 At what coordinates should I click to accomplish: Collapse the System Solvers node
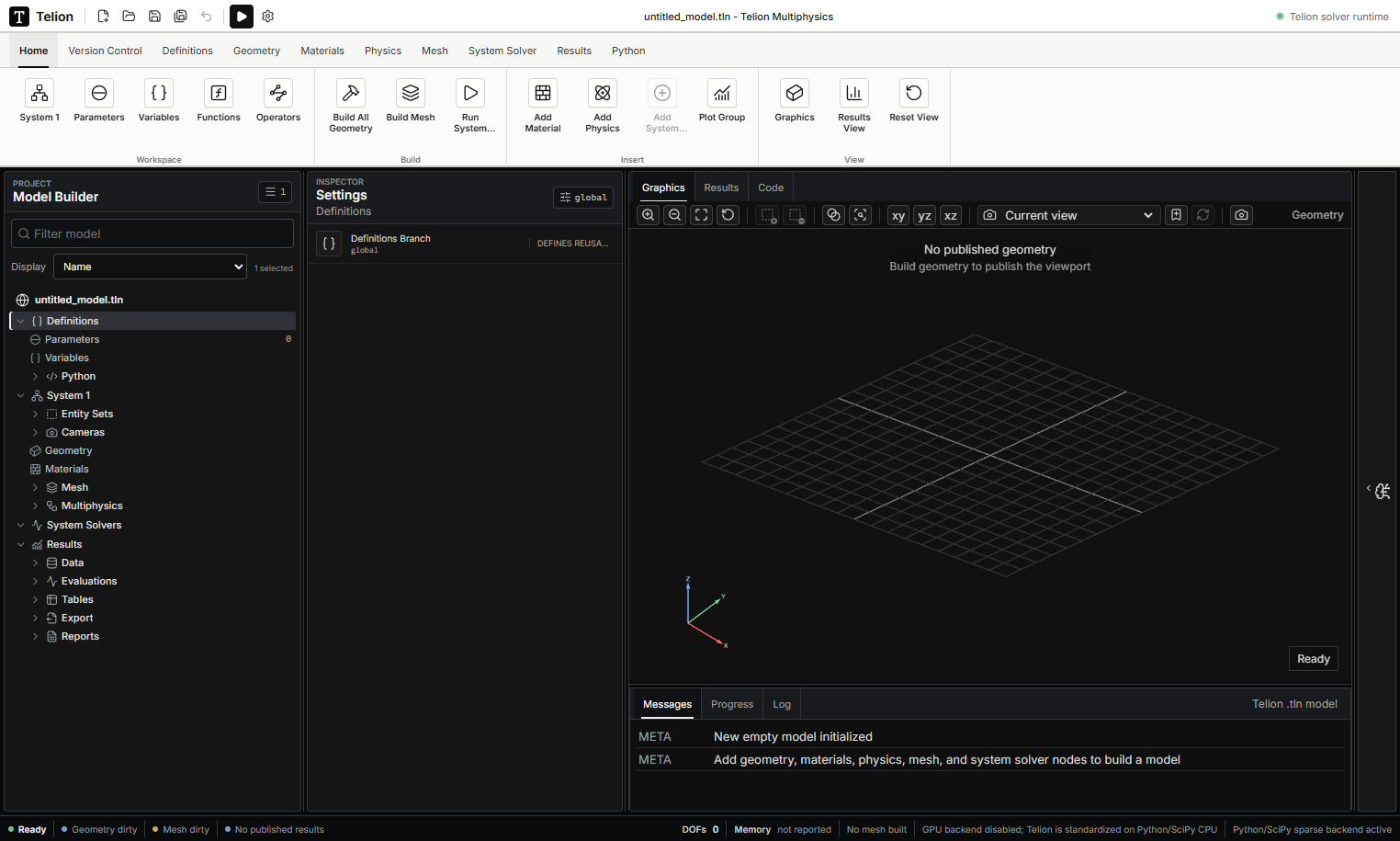click(x=20, y=526)
